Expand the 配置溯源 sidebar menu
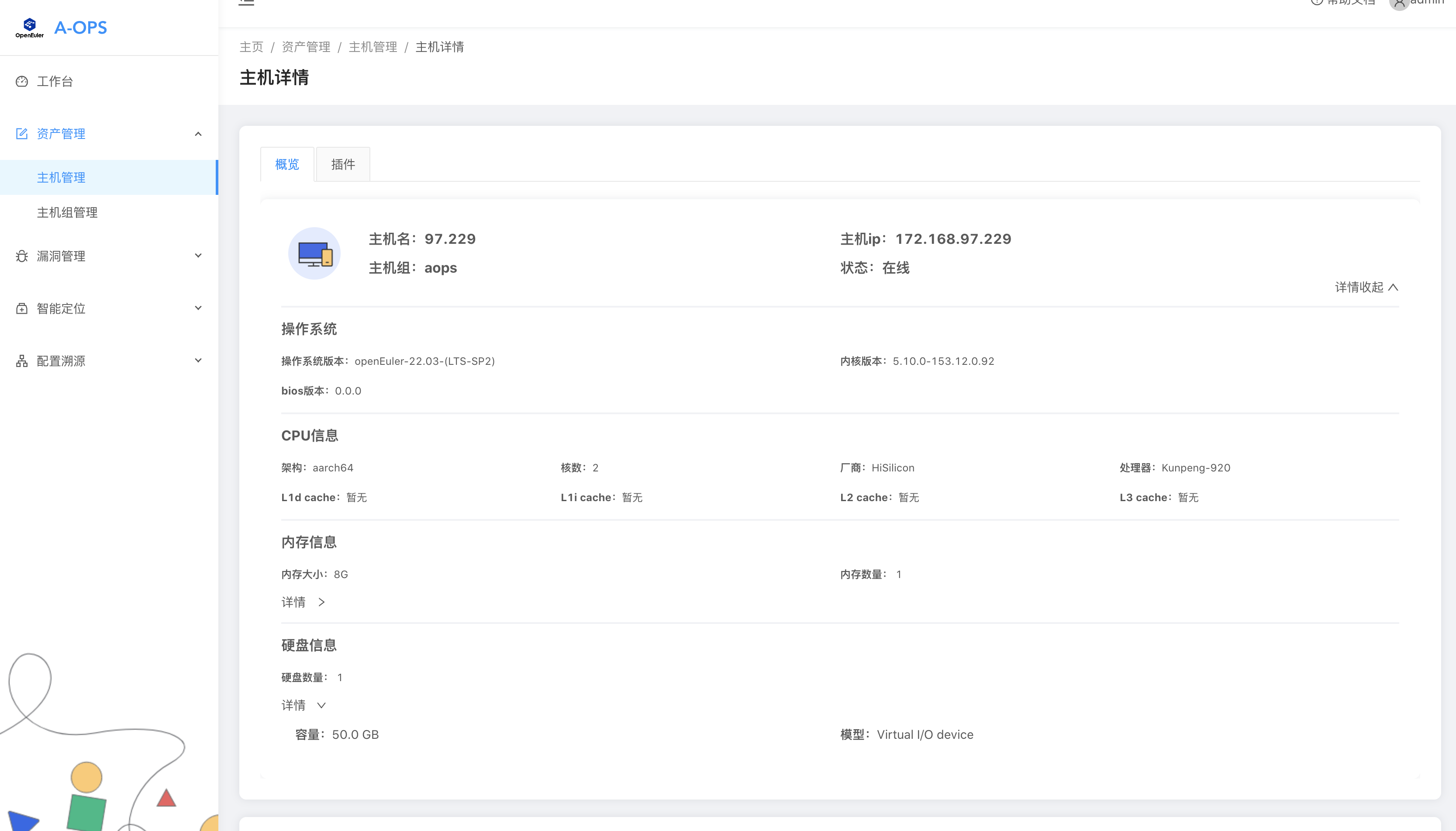This screenshot has width=1456, height=831. click(198, 361)
